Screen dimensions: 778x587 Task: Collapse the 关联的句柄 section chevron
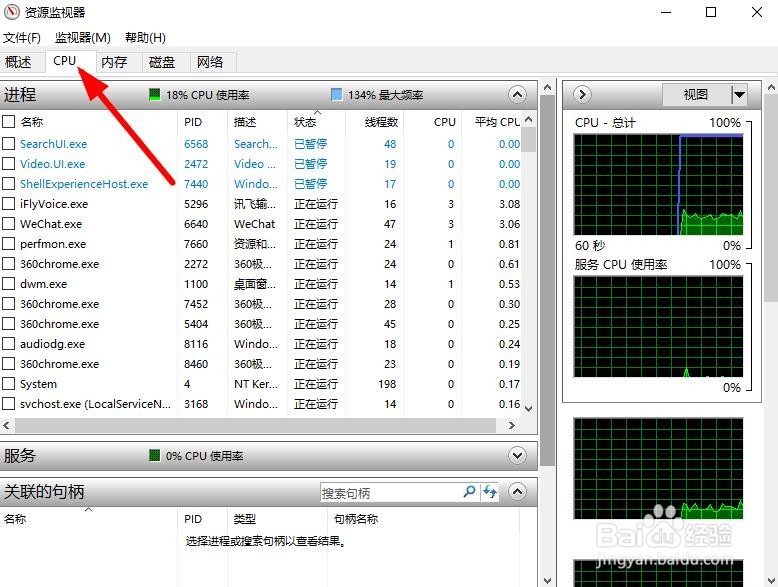point(517,492)
